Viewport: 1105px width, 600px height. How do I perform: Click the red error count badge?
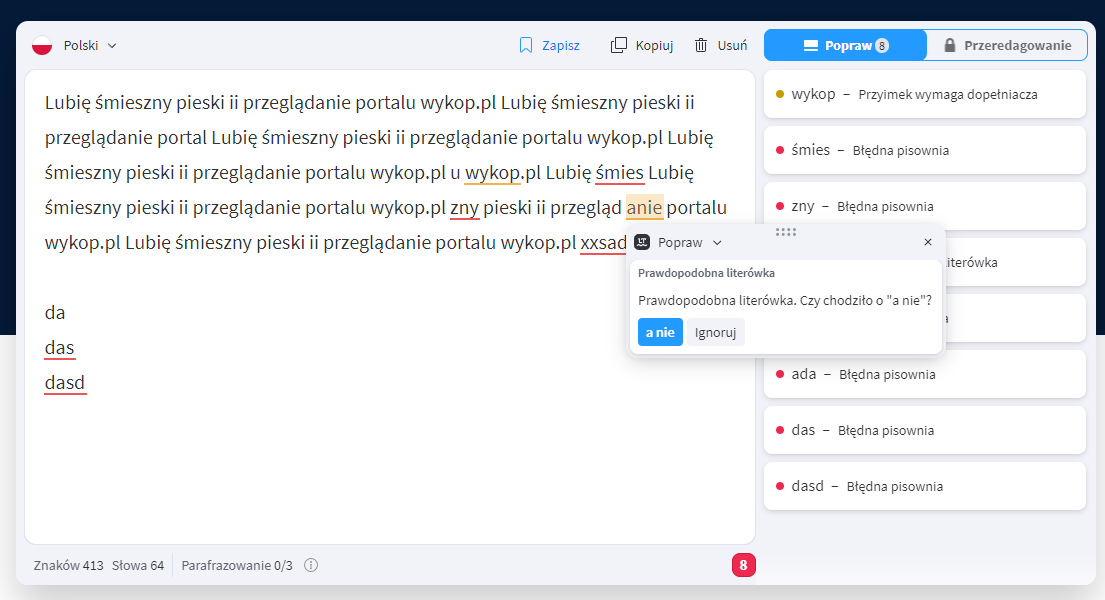click(743, 565)
